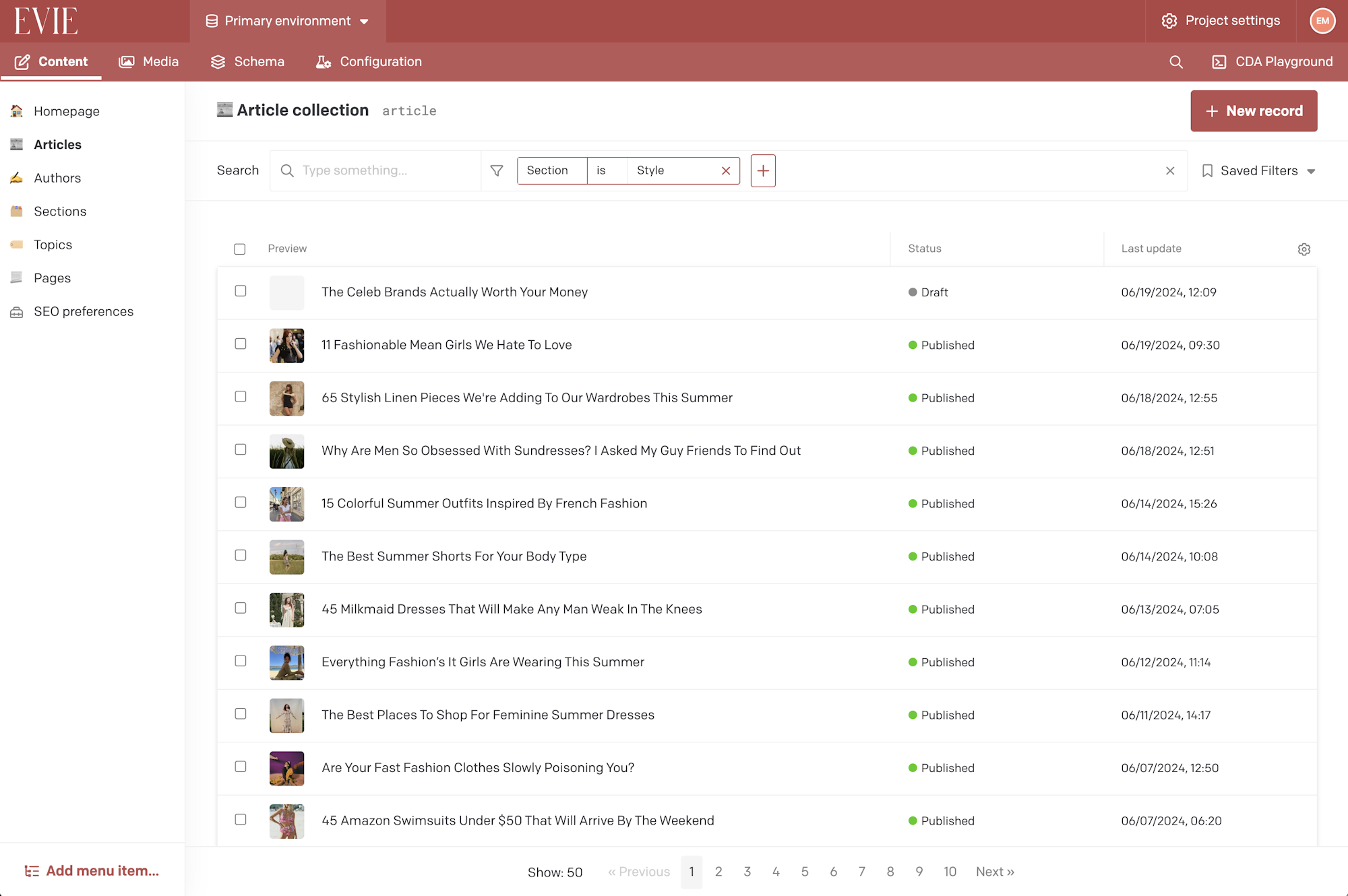1348x896 pixels.
Task: Select the Best Summer Shorts article checkbox
Action: click(x=241, y=555)
